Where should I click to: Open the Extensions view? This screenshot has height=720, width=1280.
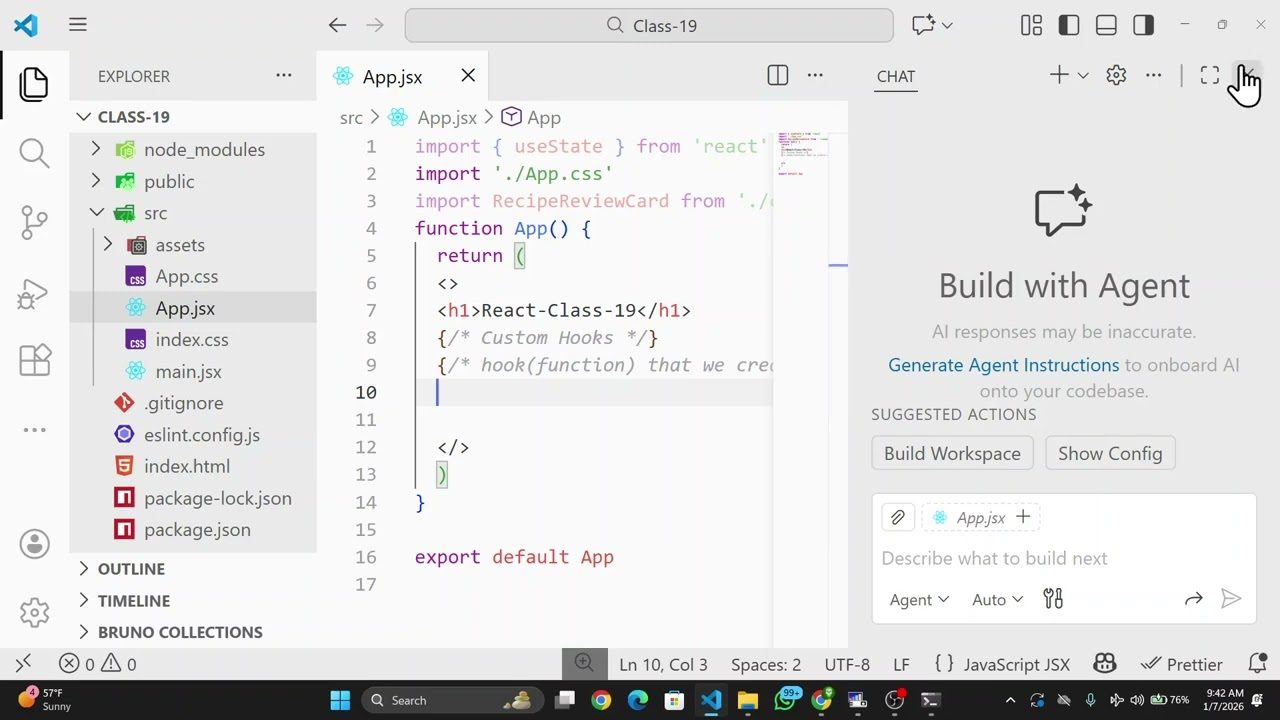pyautogui.click(x=34, y=360)
